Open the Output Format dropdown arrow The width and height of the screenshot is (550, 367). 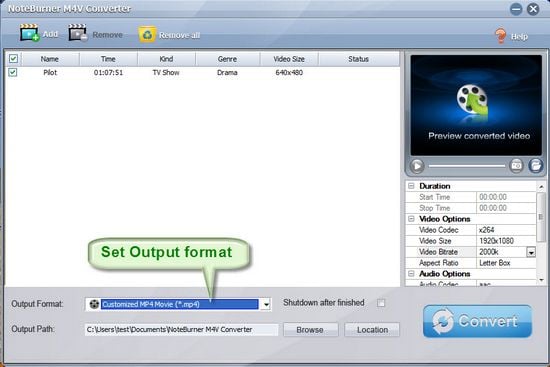pyautogui.click(x=266, y=304)
